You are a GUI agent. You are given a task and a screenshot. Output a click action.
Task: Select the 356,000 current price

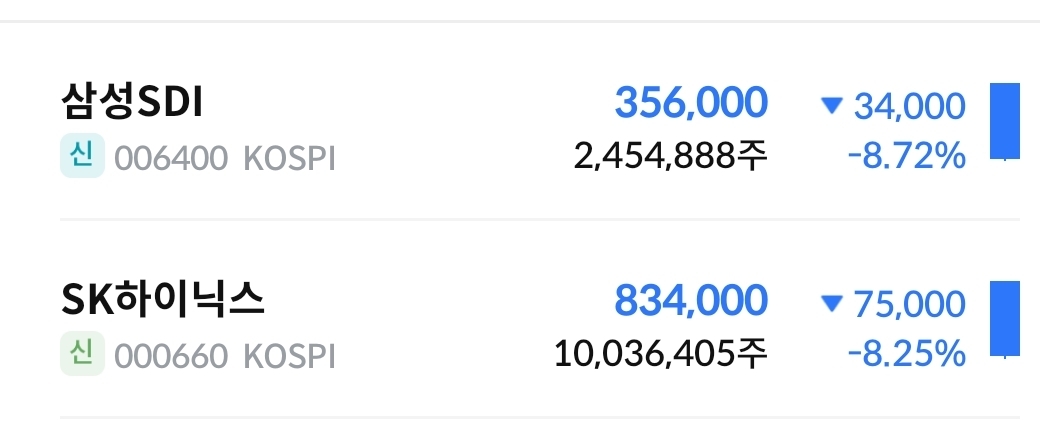point(691,102)
